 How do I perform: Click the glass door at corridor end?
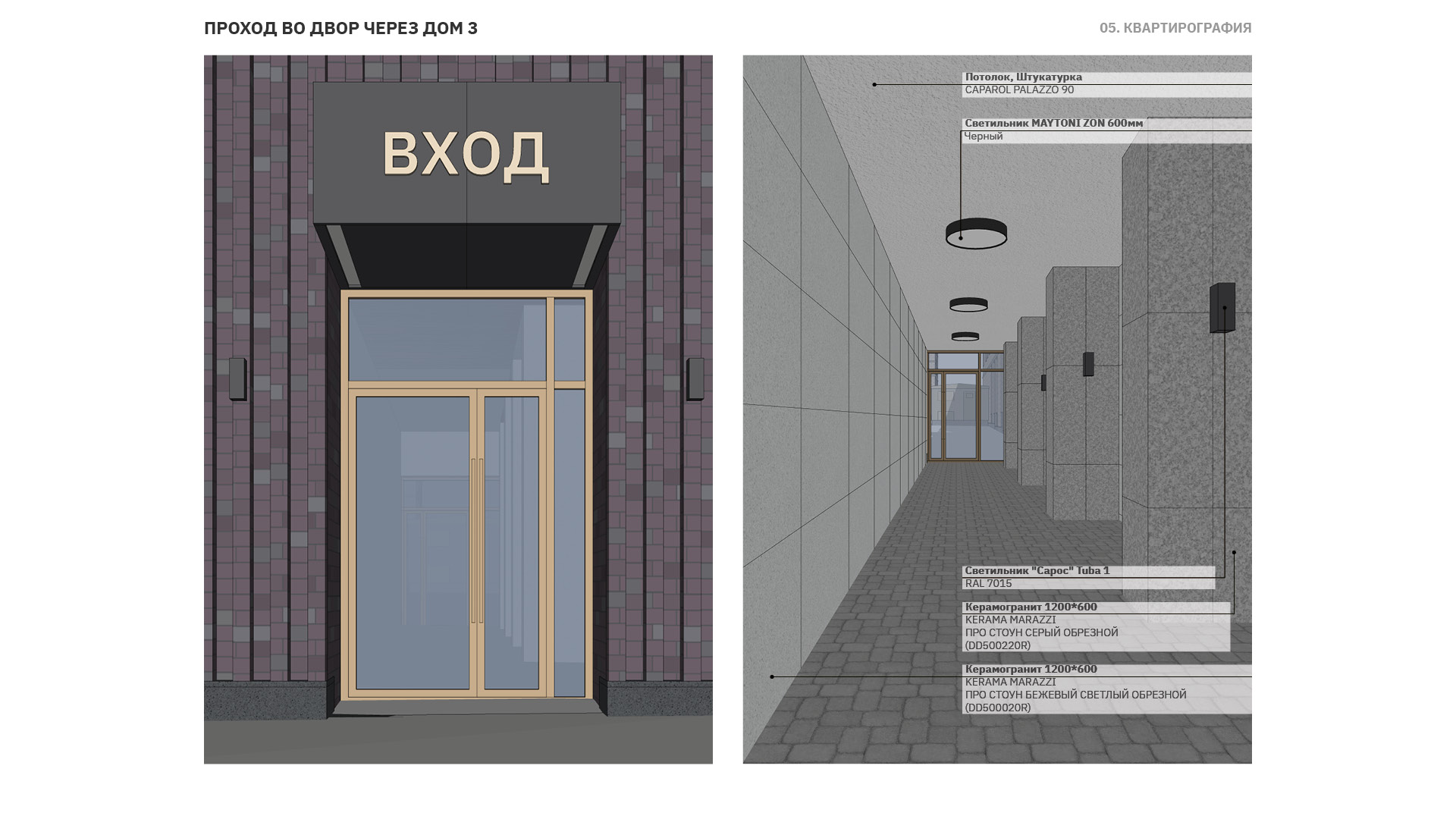coord(962,416)
